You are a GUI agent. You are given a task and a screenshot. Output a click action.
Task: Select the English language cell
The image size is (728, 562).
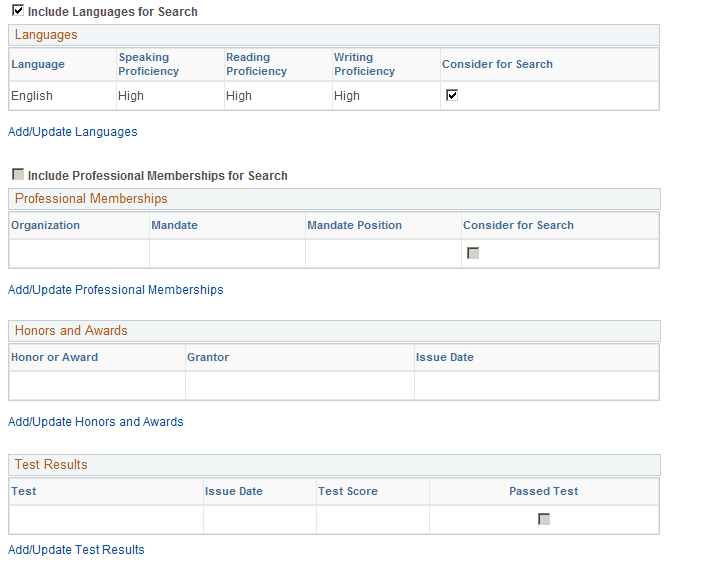(32, 96)
